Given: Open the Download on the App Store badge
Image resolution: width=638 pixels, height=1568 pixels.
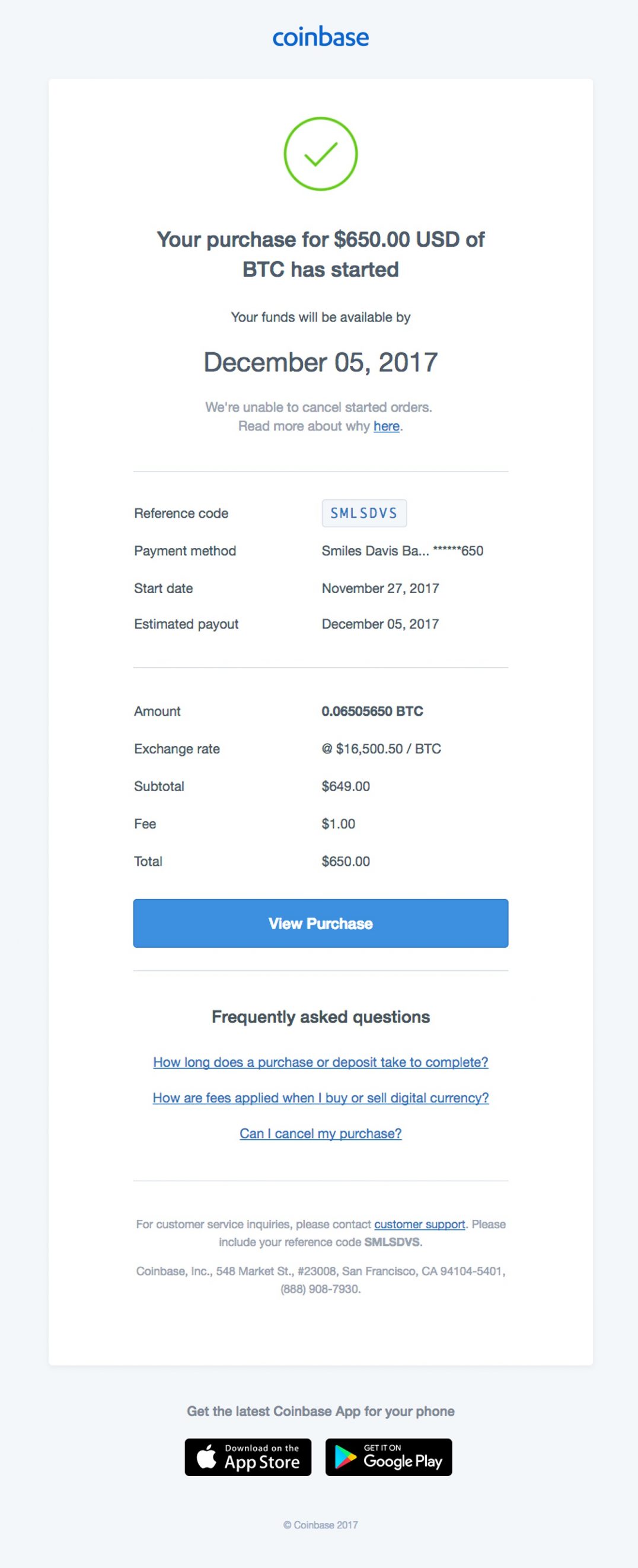Looking at the screenshot, I should tap(248, 1457).
